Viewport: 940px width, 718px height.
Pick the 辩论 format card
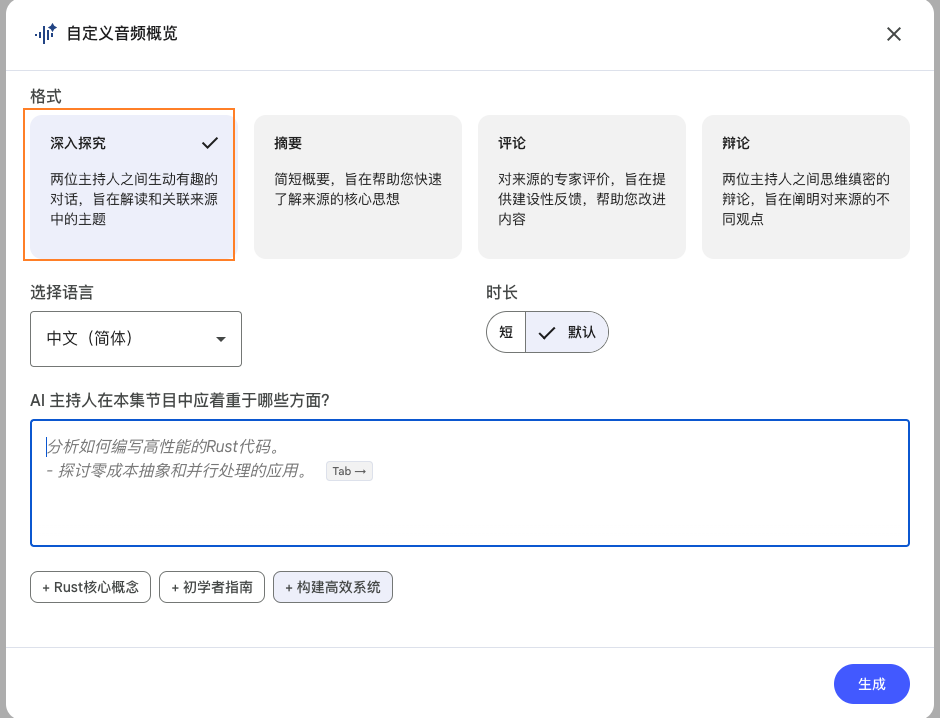806,186
